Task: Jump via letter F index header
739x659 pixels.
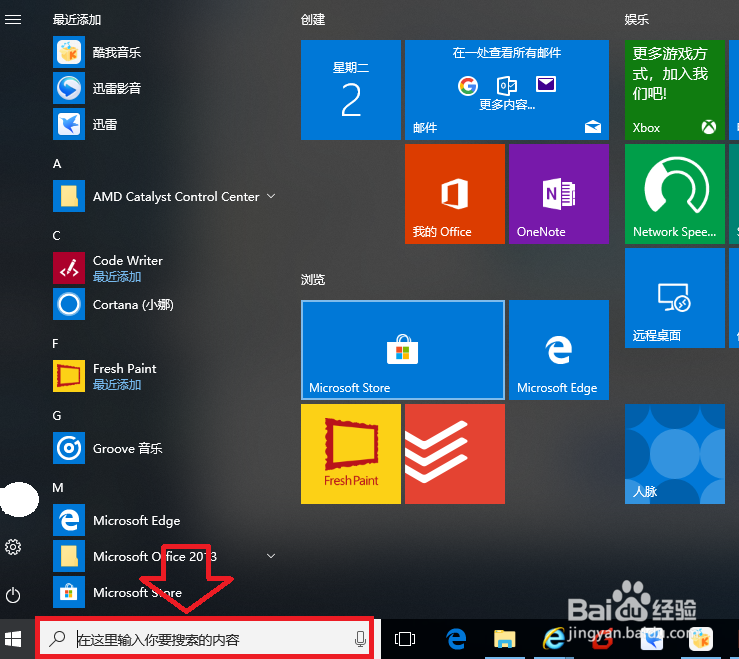Action: pyautogui.click(x=56, y=343)
